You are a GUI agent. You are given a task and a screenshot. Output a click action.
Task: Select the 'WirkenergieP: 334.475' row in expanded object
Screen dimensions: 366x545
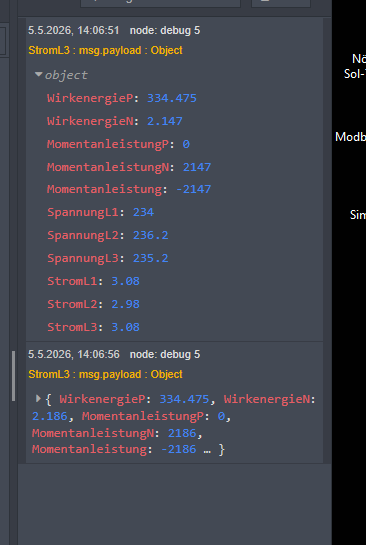click(x=122, y=98)
